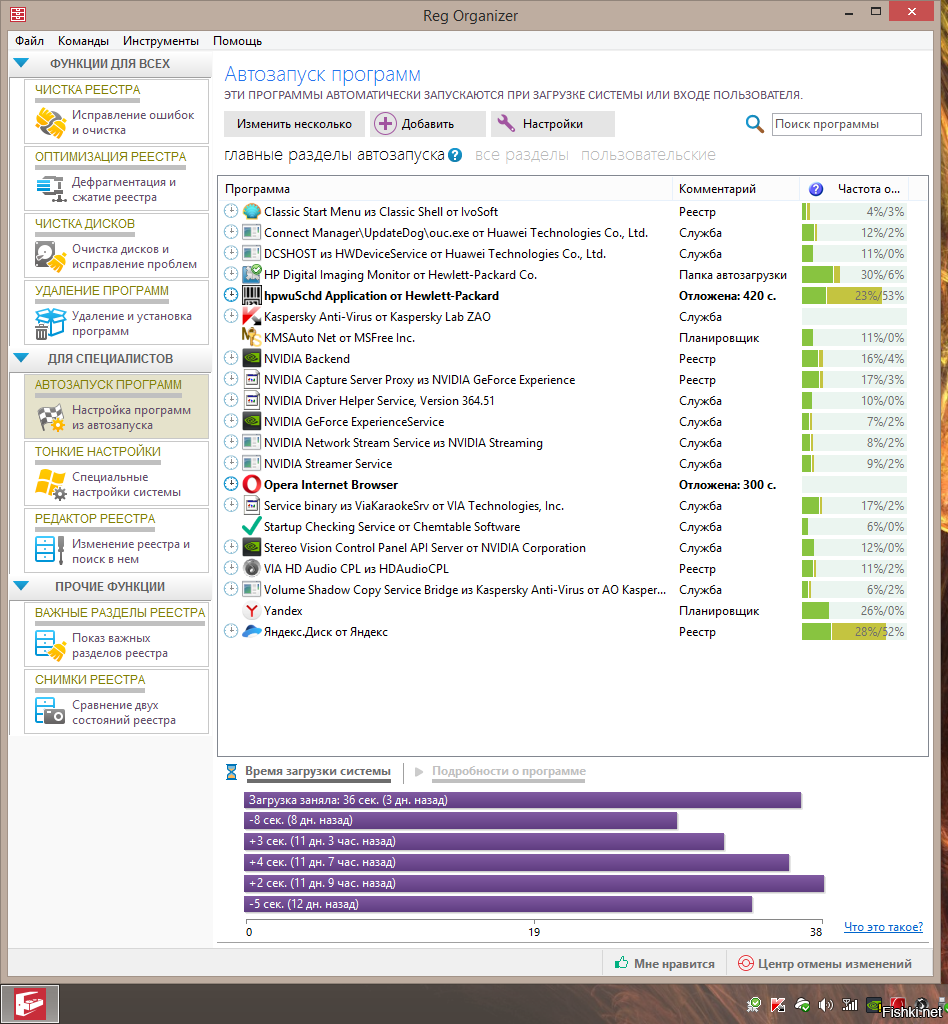The height and width of the screenshot is (1024, 948).
Task: Sort by the Комментарий column header
Action: 736,189
